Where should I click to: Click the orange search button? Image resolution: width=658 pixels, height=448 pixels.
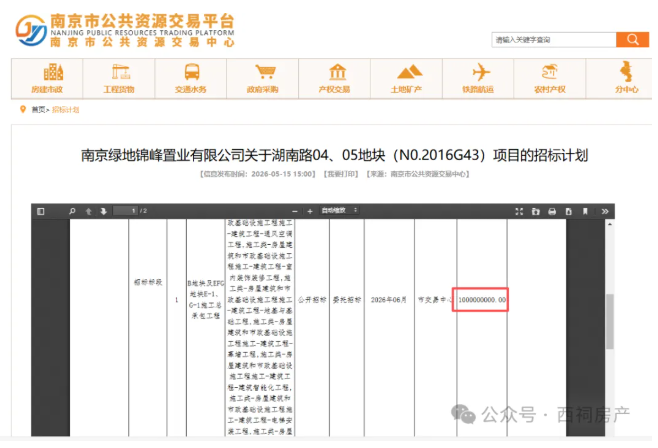tap(632, 40)
